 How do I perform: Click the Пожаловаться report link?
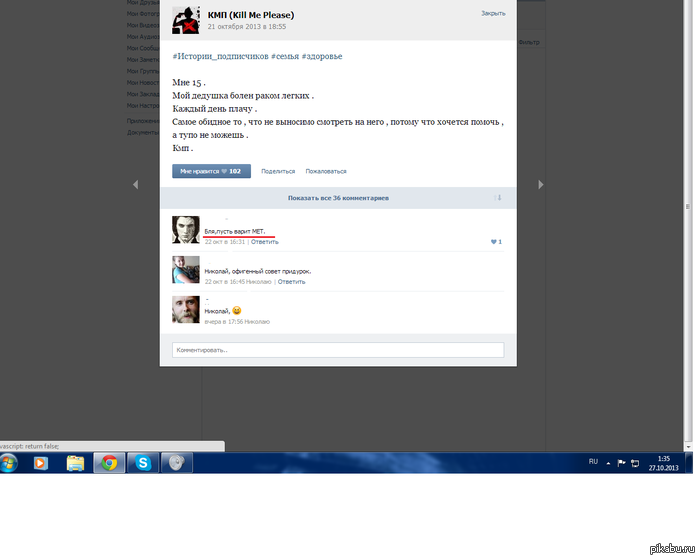tap(326, 171)
